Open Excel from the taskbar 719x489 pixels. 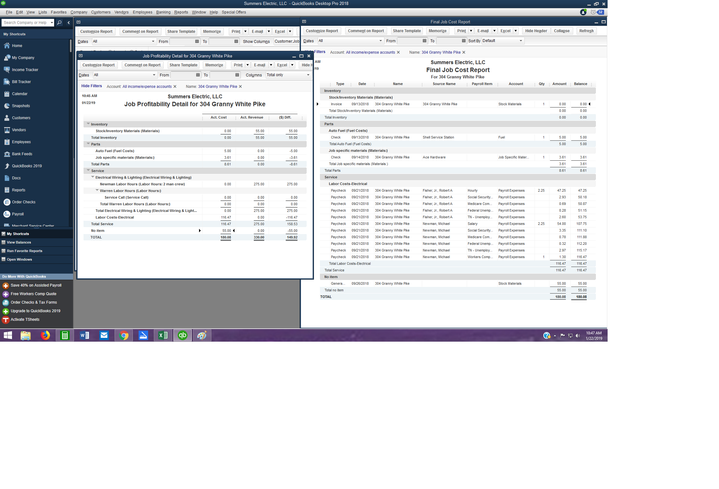coord(163,335)
